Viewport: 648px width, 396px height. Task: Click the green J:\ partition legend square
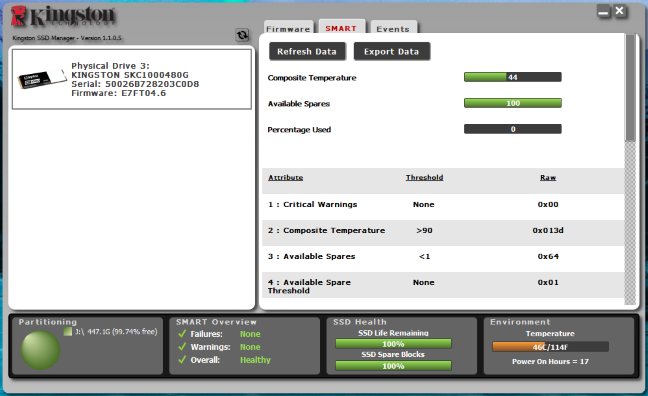(68, 332)
